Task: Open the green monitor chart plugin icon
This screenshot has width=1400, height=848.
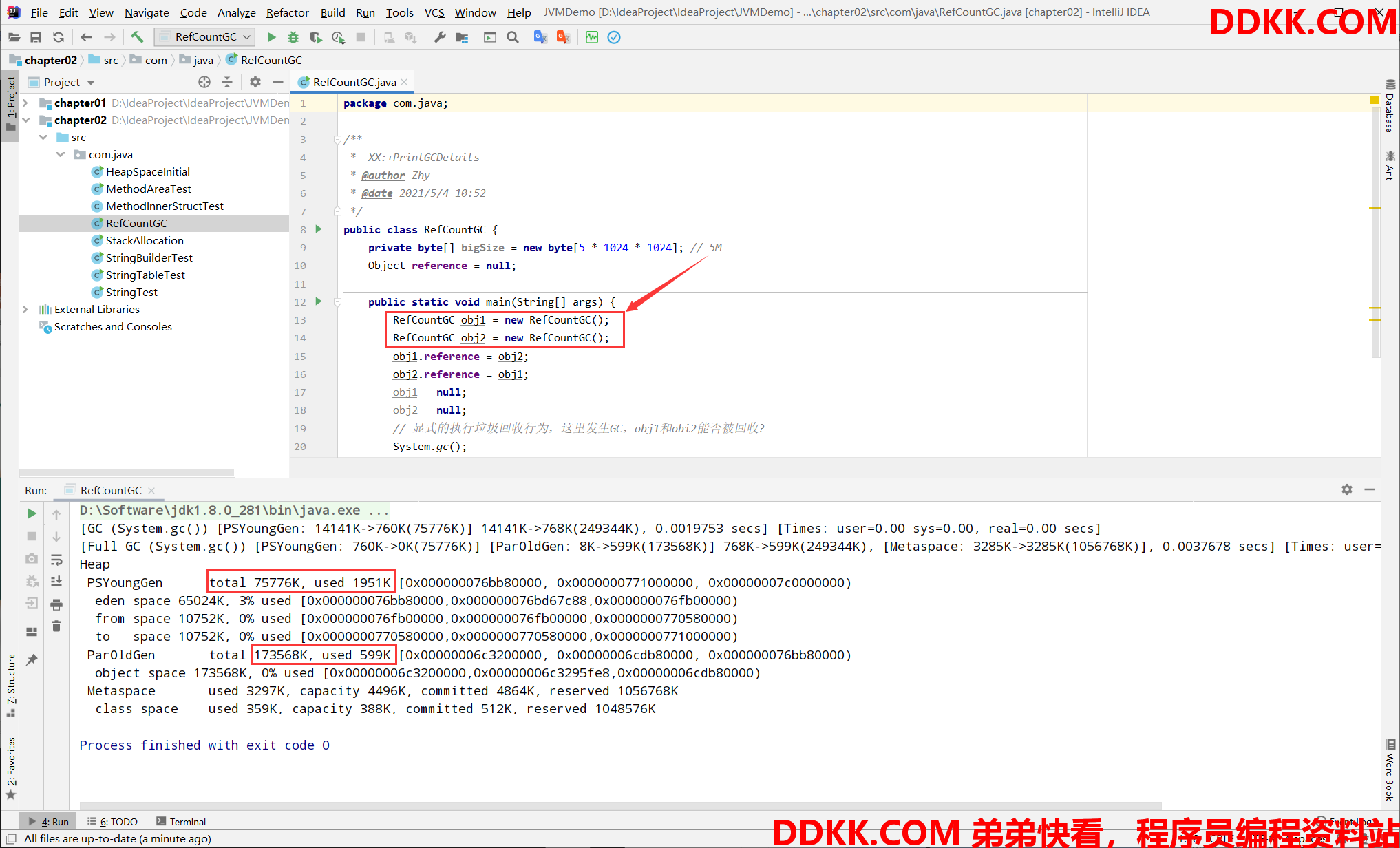Action: (x=592, y=37)
